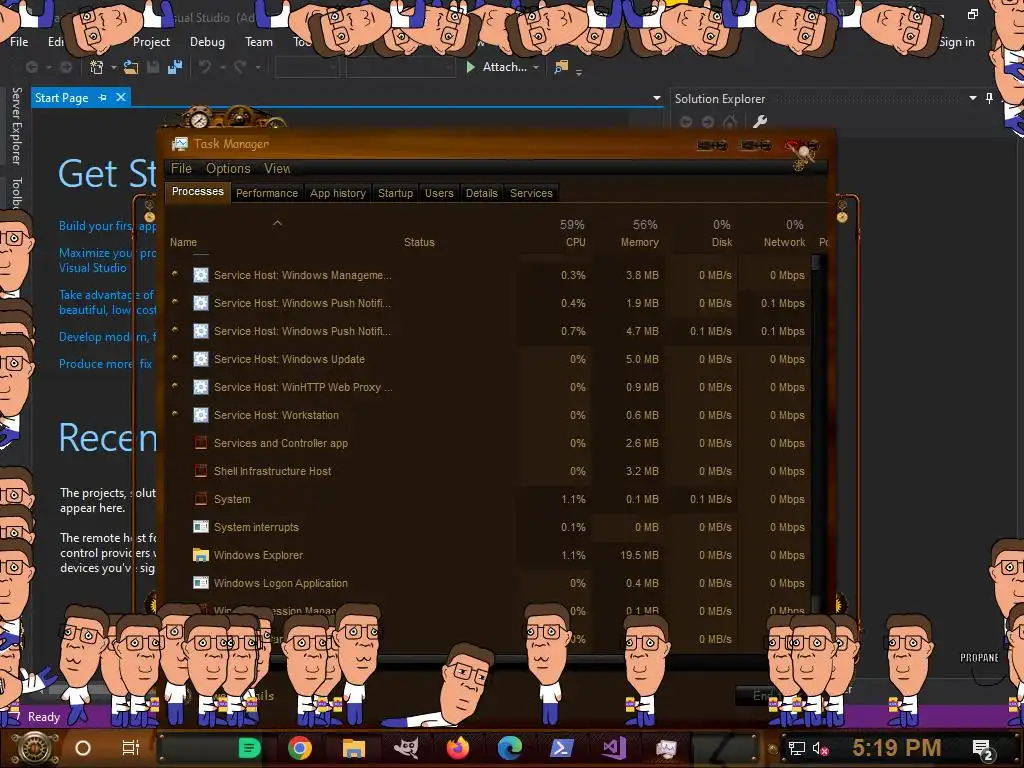The height and width of the screenshot is (768, 1024).
Task: Click Save All icon in toolbar
Action: (174, 67)
